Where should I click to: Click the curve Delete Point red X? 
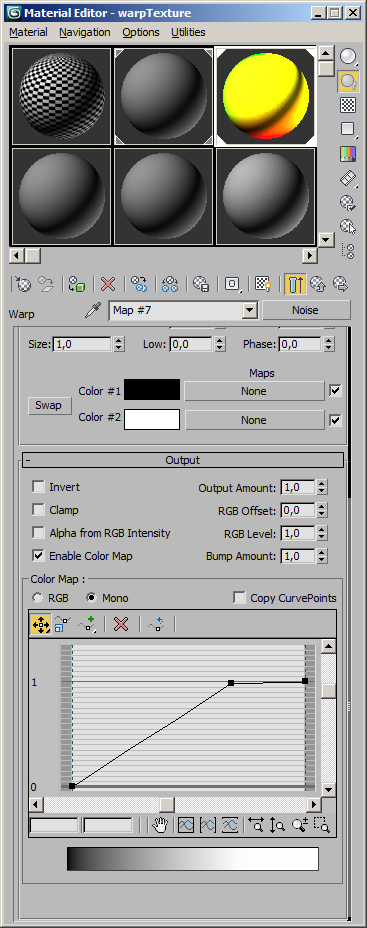(121, 624)
